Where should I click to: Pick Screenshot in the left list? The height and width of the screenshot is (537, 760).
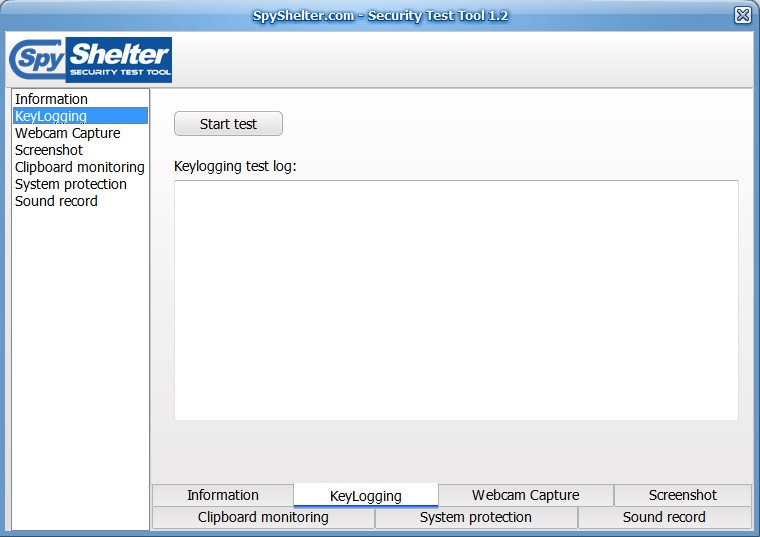tap(80, 150)
